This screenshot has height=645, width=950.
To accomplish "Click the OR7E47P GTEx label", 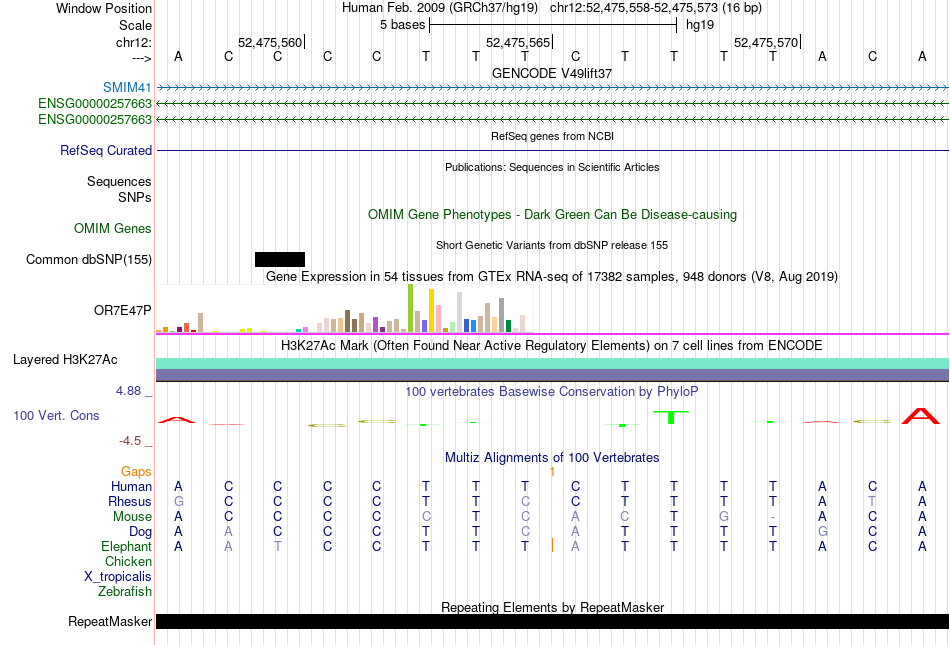I will (122, 310).
